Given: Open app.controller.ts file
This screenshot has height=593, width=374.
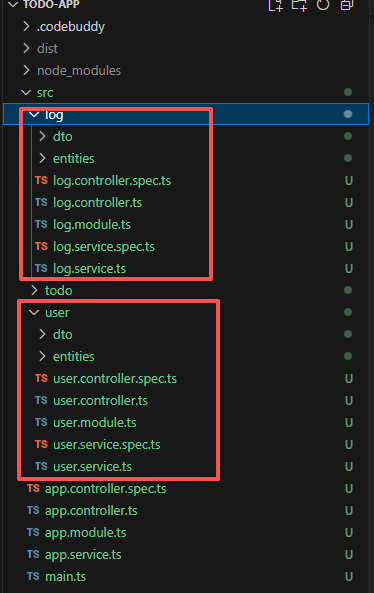Looking at the screenshot, I should tap(91, 511).
